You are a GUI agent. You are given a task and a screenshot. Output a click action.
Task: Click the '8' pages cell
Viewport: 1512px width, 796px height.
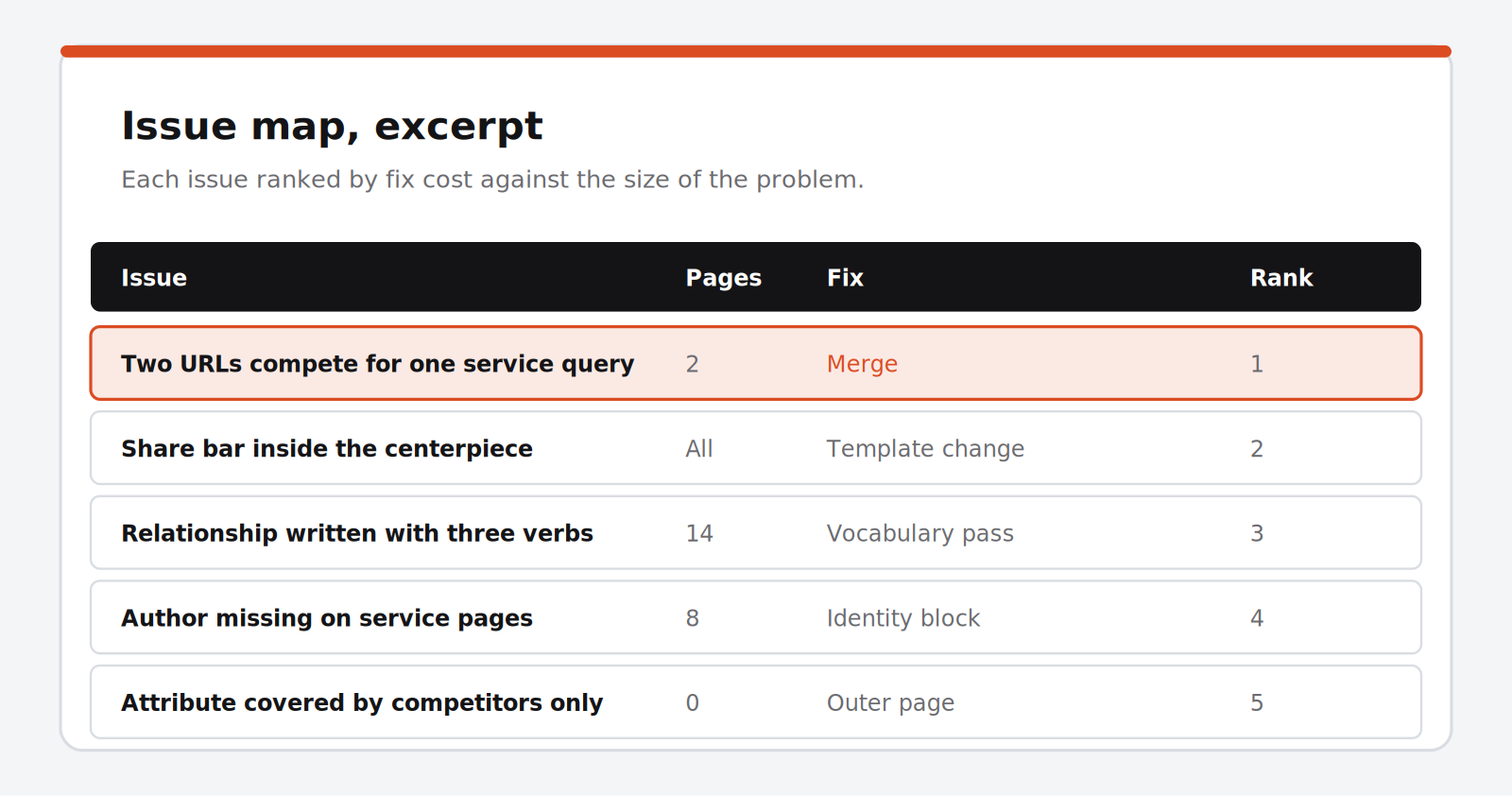click(693, 618)
